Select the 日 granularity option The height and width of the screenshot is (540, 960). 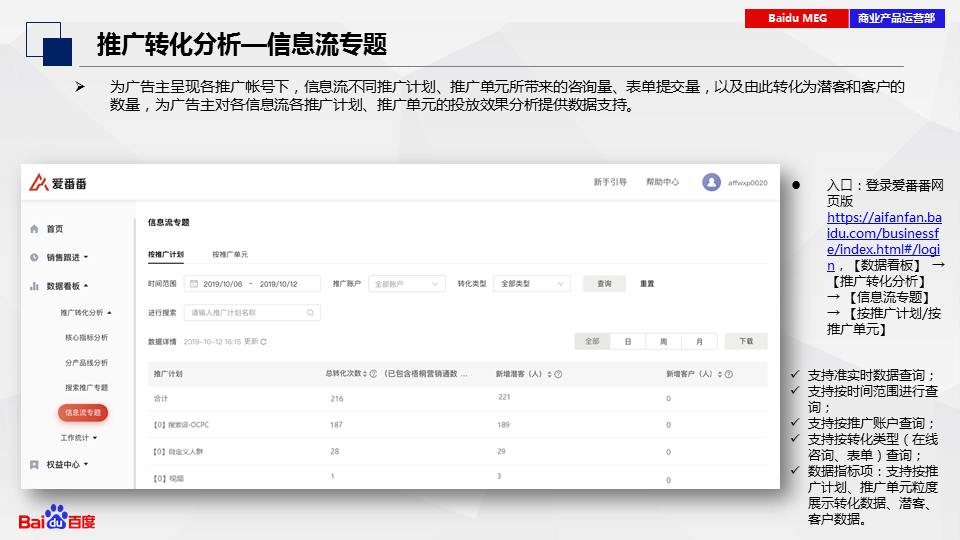point(628,341)
